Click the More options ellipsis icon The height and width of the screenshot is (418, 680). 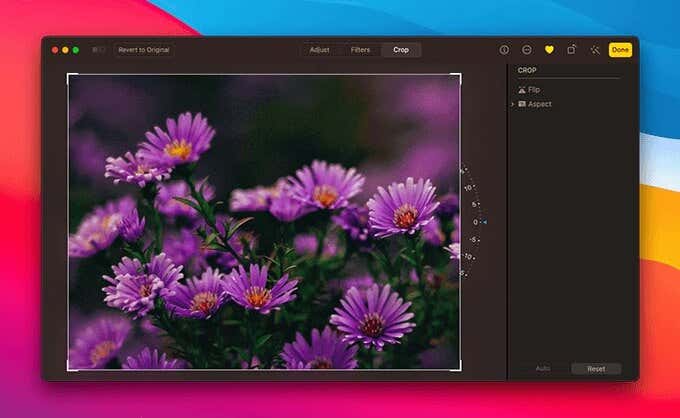(x=526, y=50)
